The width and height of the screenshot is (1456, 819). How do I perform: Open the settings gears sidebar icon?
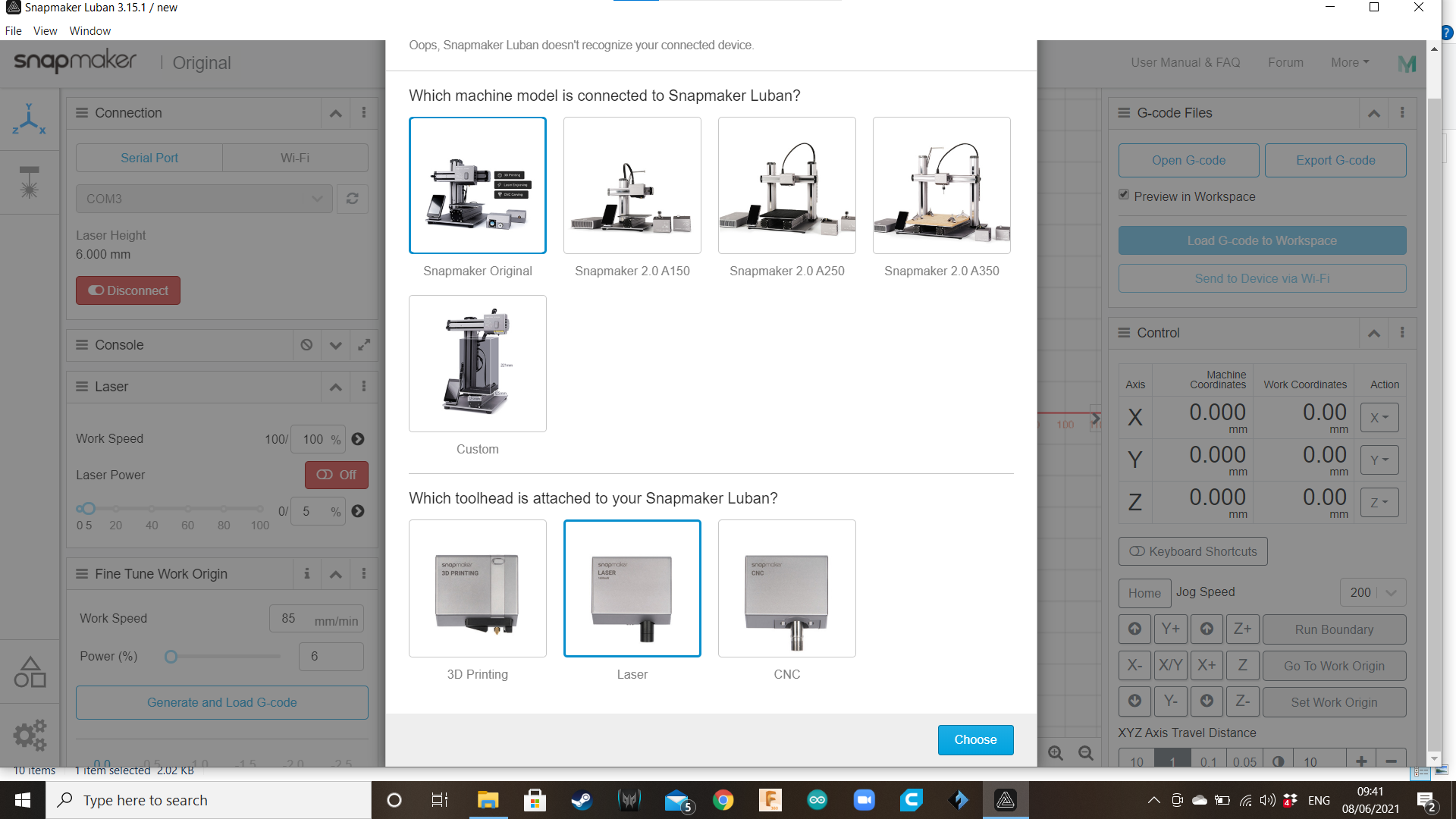click(x=29, y=734)
